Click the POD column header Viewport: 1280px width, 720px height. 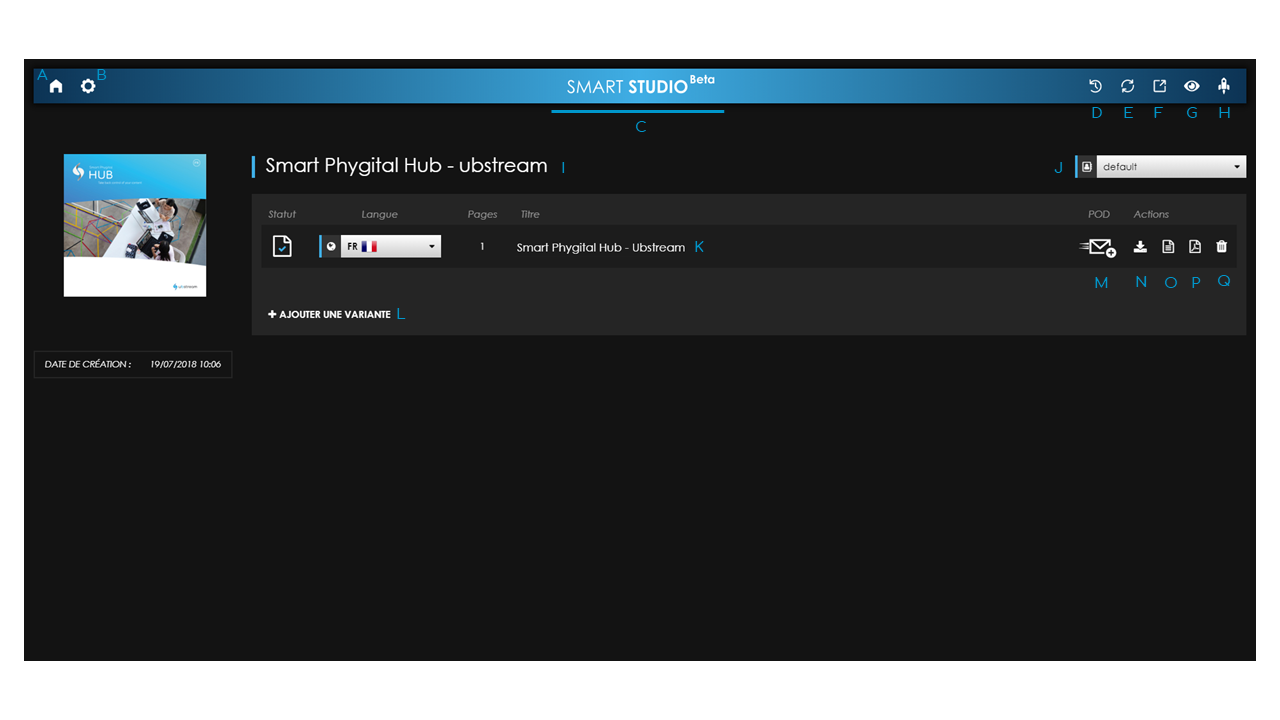(x=1099, y=214)
